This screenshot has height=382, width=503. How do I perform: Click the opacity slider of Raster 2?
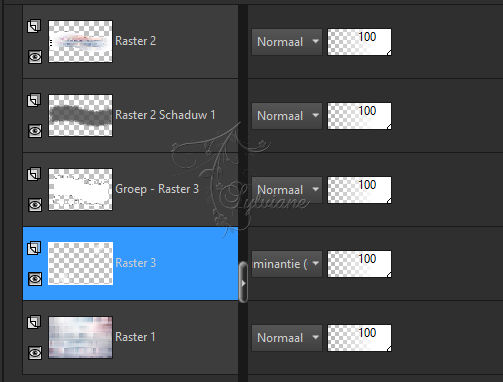359,42
